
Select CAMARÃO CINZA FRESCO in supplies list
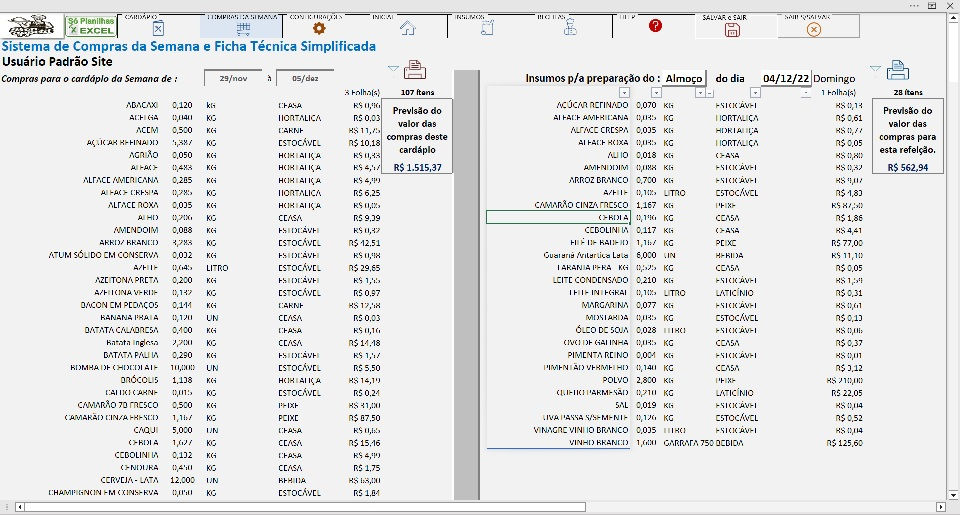coord(581,205)
